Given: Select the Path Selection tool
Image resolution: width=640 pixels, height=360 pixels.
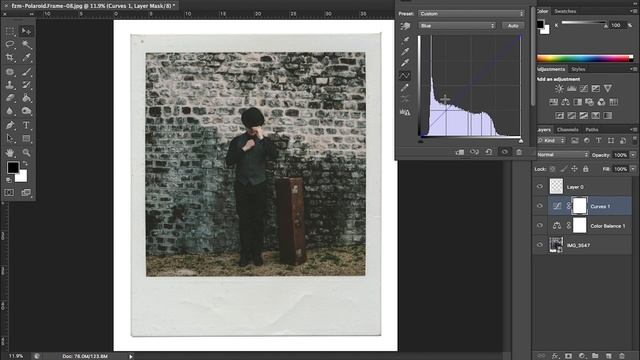Looking at the screenshot, I should [x=10, y=138].
